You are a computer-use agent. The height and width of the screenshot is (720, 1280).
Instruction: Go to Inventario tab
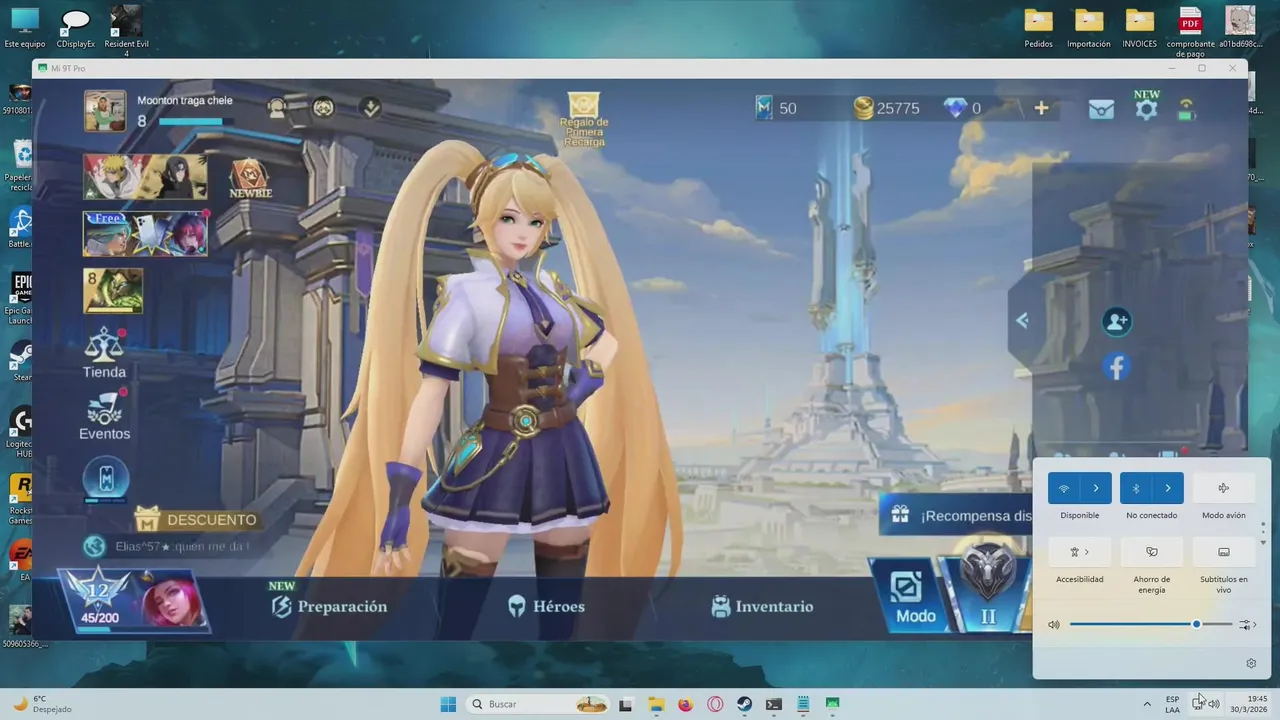(762, 606)
